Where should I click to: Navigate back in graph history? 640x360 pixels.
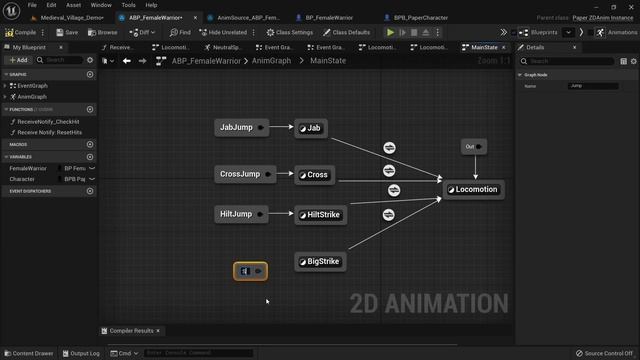click(x=127, y=61)
